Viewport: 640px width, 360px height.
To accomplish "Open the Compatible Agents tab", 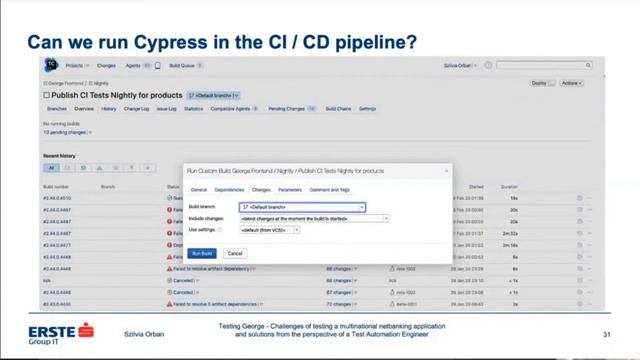I will [234, 109].
